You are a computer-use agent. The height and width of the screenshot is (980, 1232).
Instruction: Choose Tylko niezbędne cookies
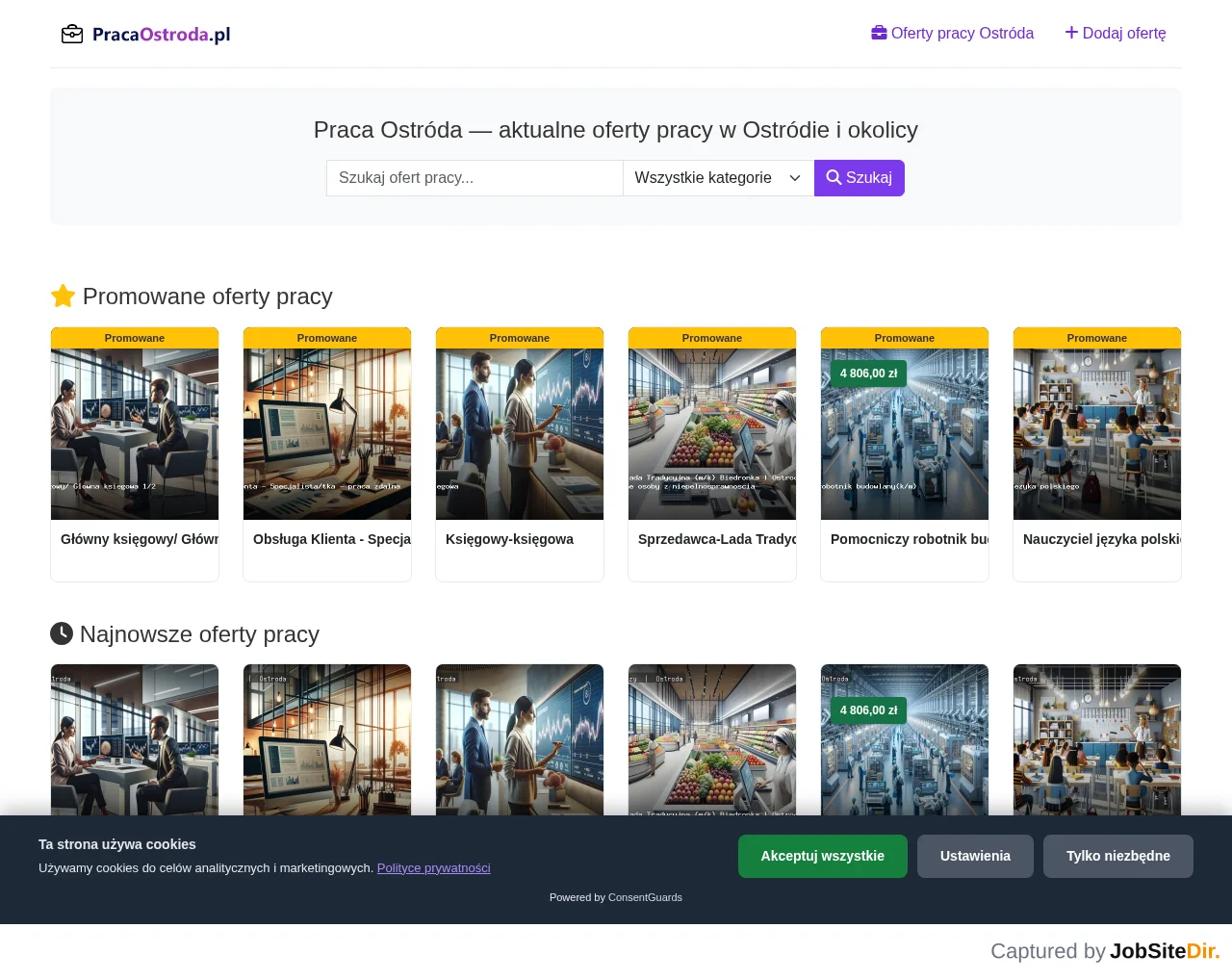1118,856
